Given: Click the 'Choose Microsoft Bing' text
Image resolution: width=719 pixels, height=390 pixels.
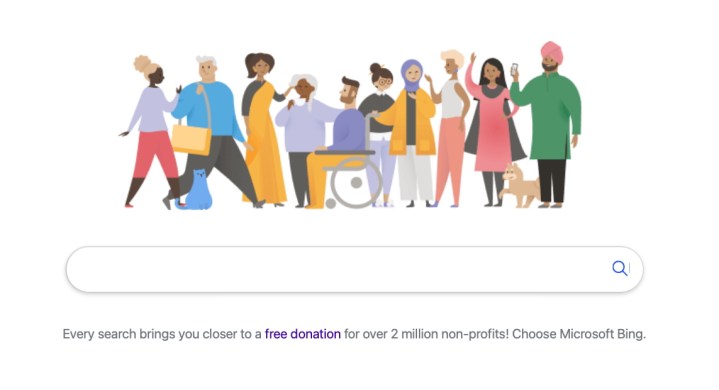Looking at the screenshot, I should 579,334.
